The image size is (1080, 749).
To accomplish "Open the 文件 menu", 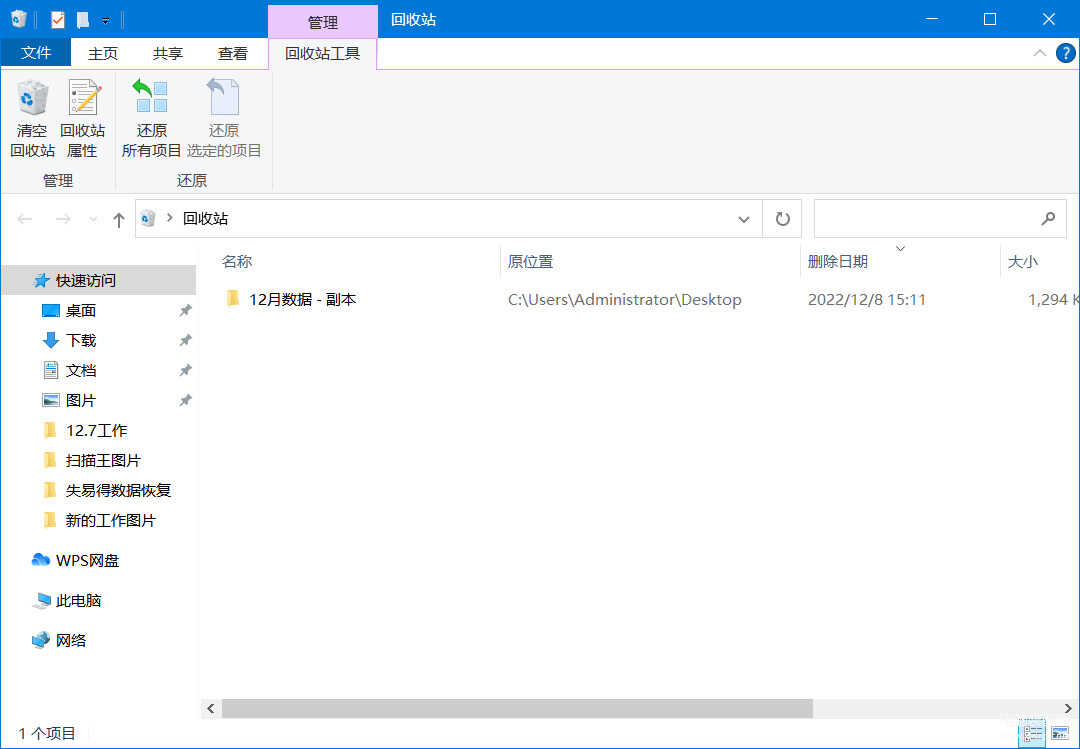I will (36, 53).
